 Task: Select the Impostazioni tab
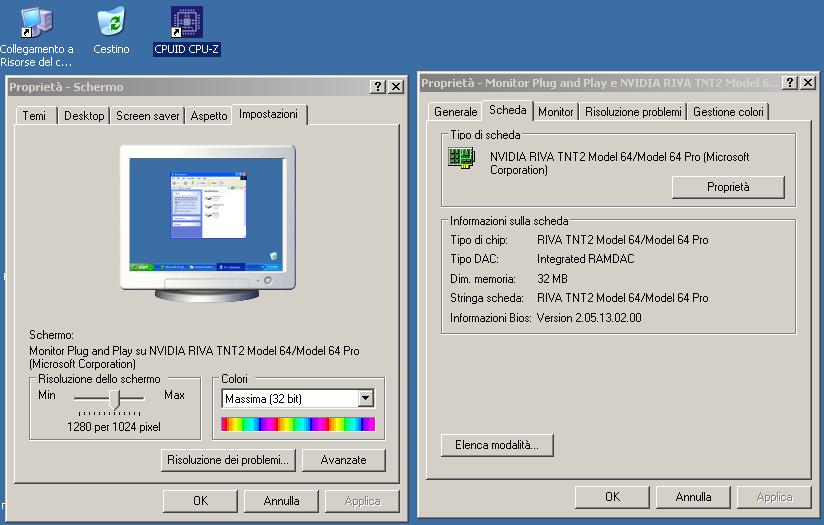269,114
